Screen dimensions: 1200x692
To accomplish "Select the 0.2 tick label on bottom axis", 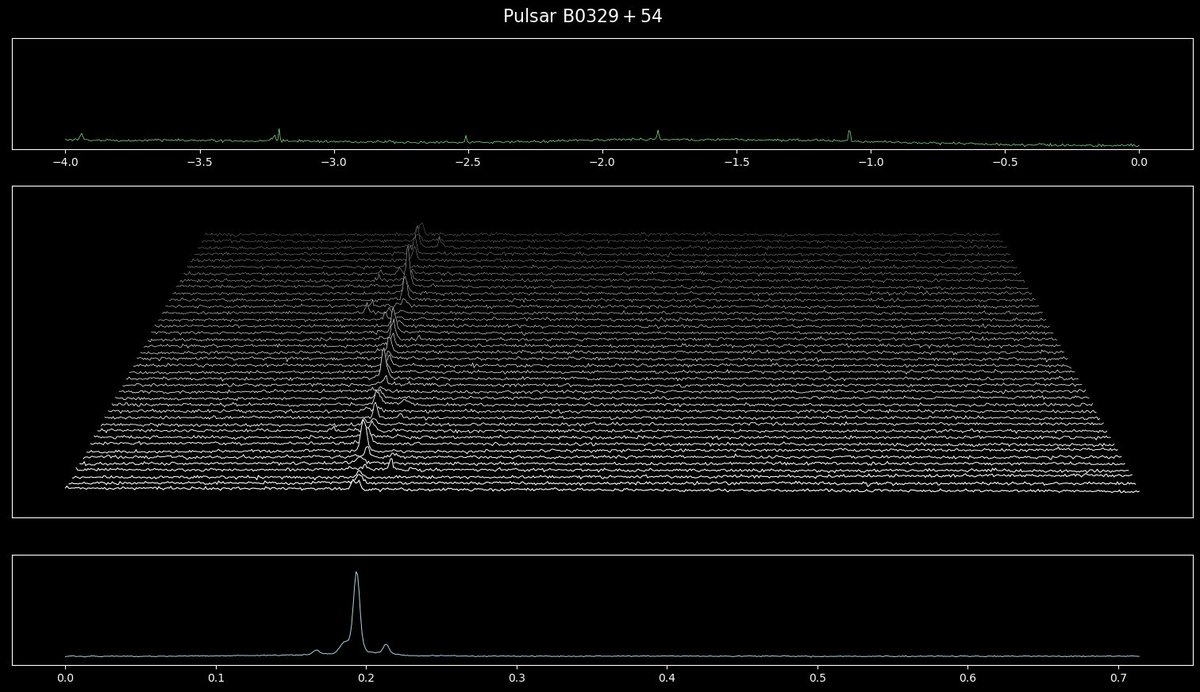I will click(367, 676).
